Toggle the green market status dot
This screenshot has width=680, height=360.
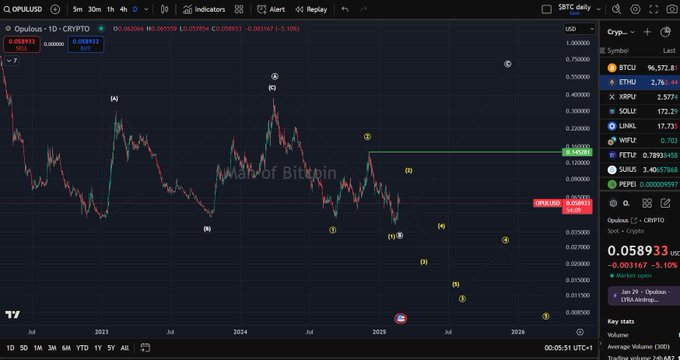point(101,29)
